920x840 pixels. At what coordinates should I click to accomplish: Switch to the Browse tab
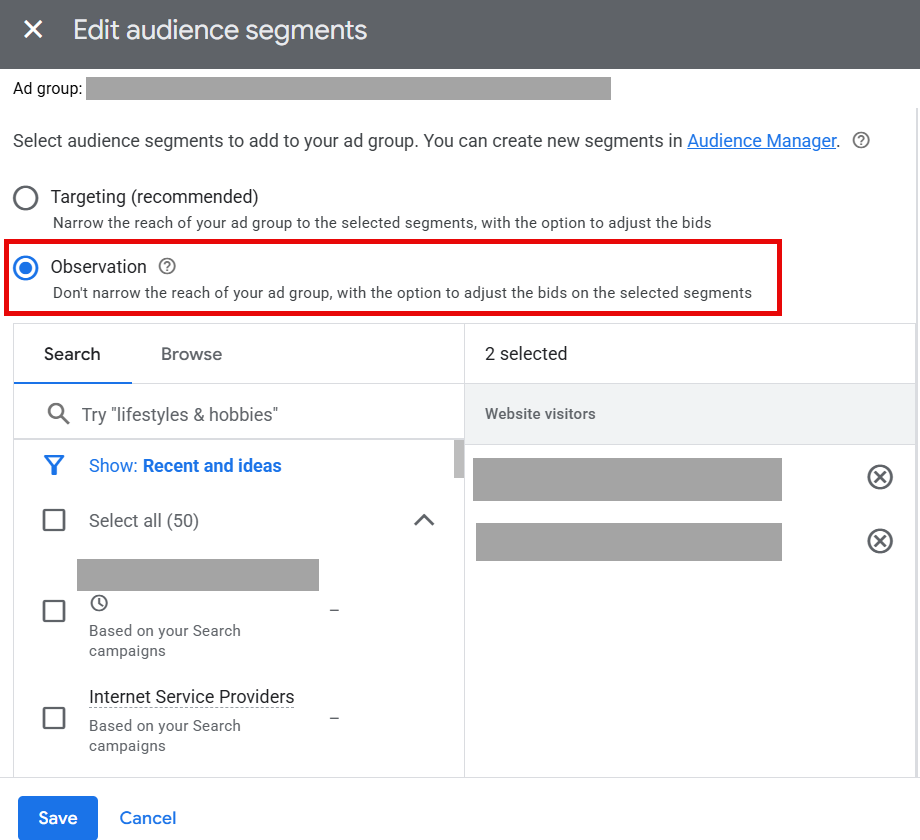coord(191,354)
